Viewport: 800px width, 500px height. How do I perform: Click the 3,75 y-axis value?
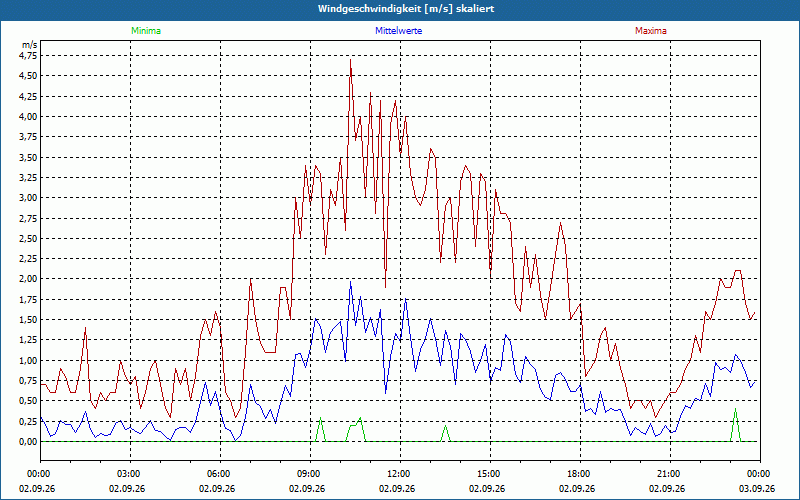click(28, 137)
